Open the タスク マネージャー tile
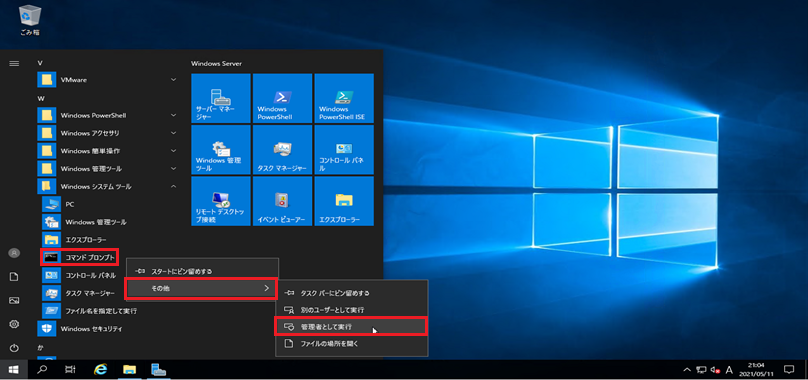 point(282,150)
